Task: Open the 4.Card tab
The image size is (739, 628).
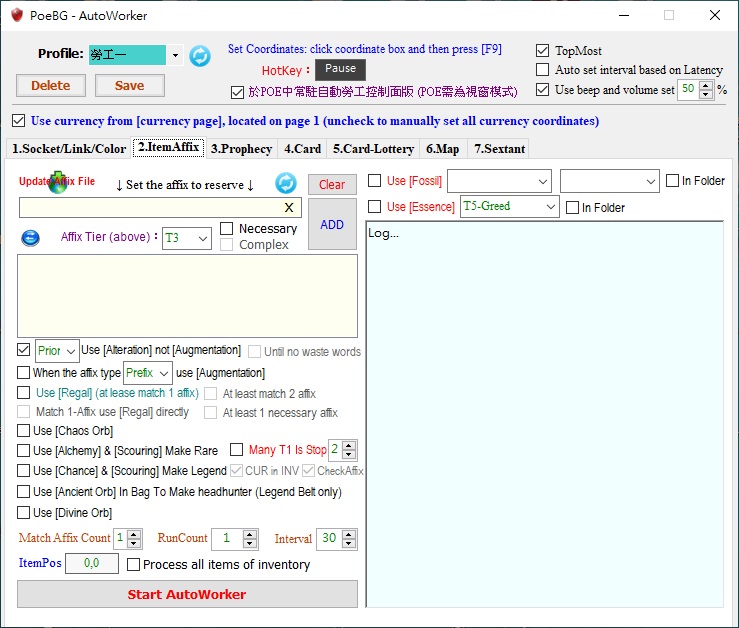Action: point(302,149)
